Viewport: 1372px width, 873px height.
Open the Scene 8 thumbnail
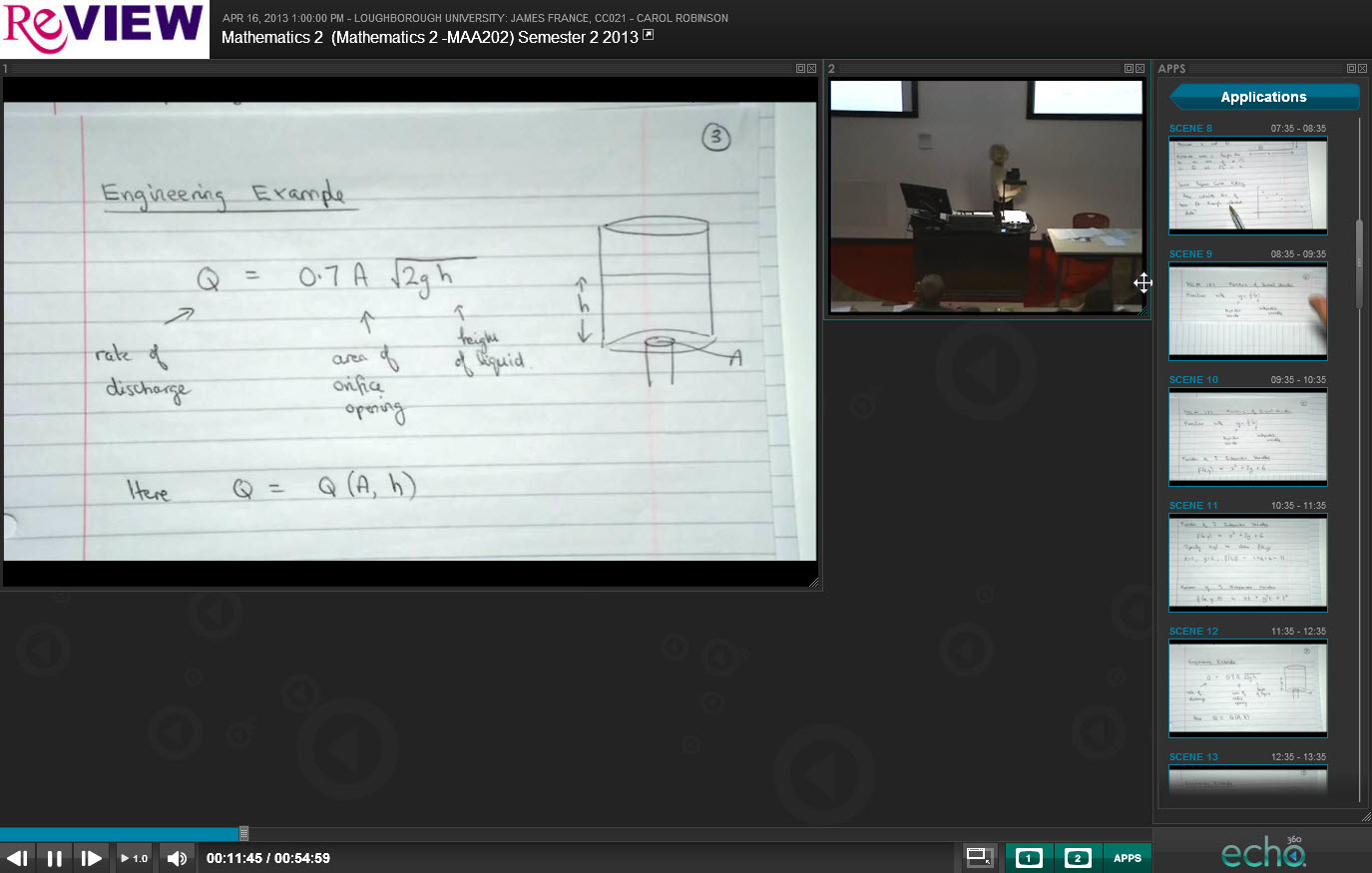click(1247, 186)
